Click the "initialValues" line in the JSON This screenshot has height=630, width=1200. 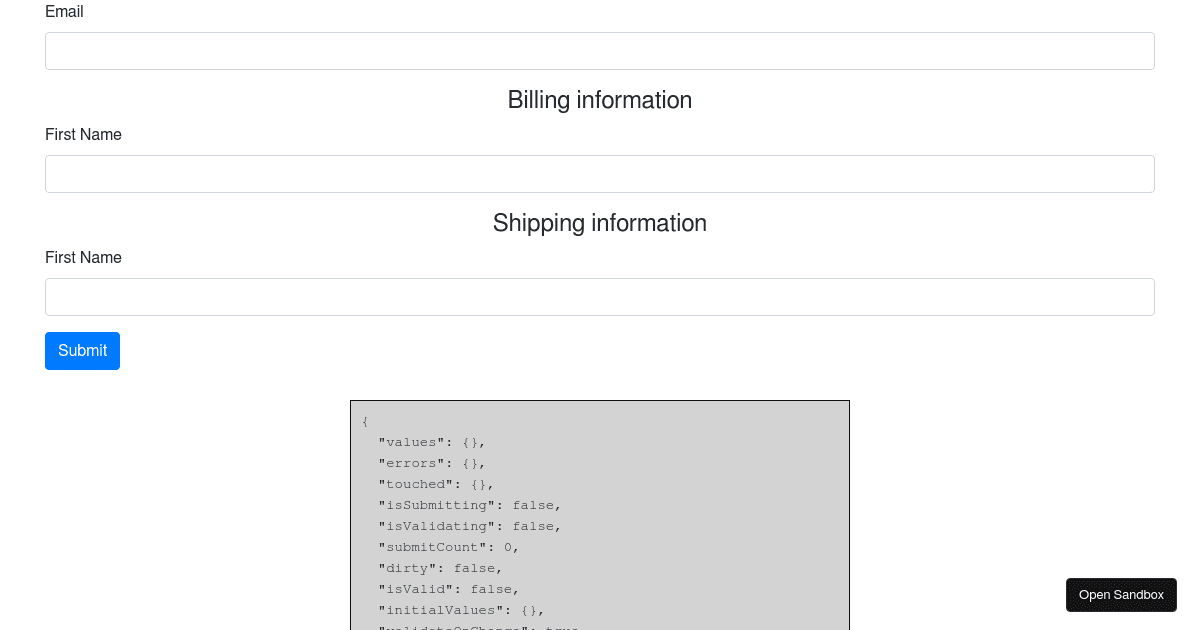click(x=461, y=611)
